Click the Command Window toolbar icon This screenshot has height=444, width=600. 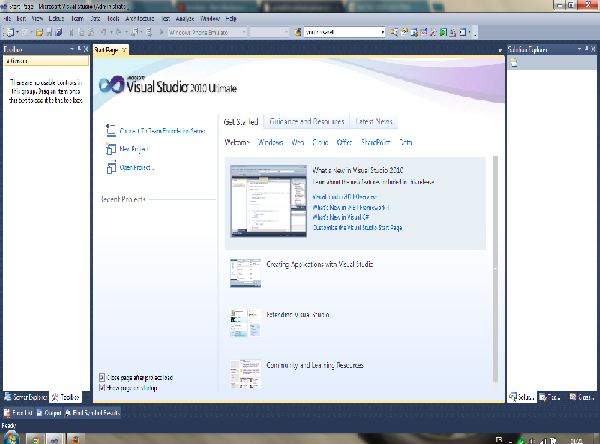[462, 33]
